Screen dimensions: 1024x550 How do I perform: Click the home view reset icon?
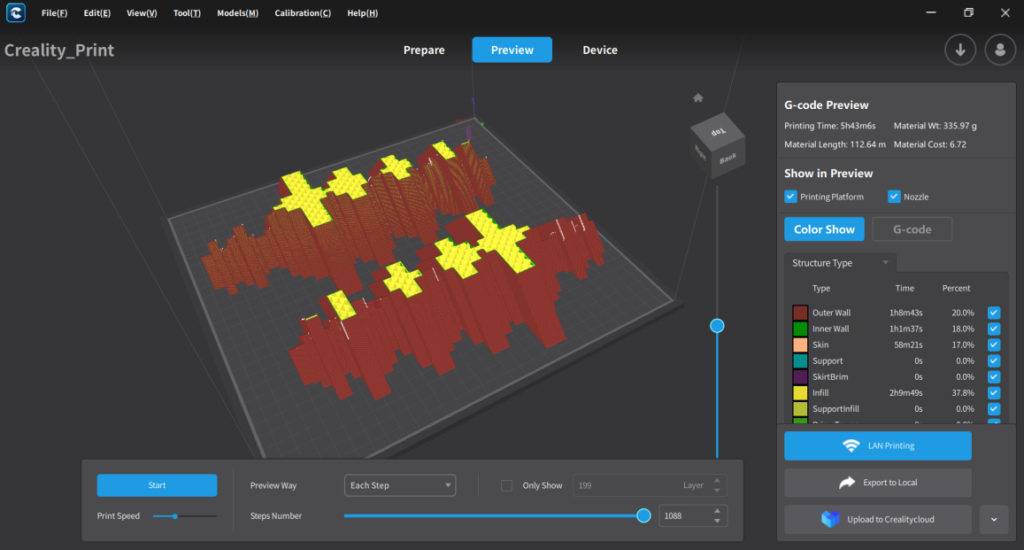[x=698, y=98]
